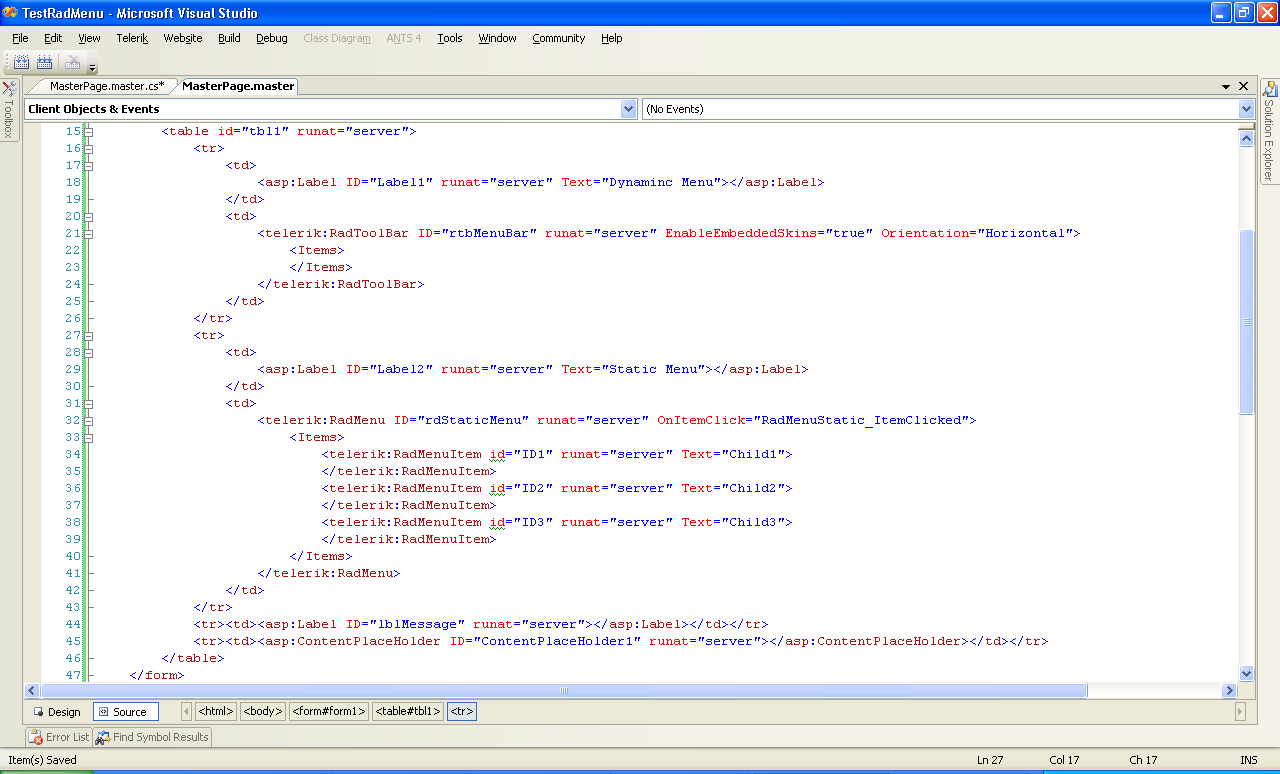Viewport: 1280px width, 774px height.
Task: Click "Ln 27" in the status bar
Action: 990,760
